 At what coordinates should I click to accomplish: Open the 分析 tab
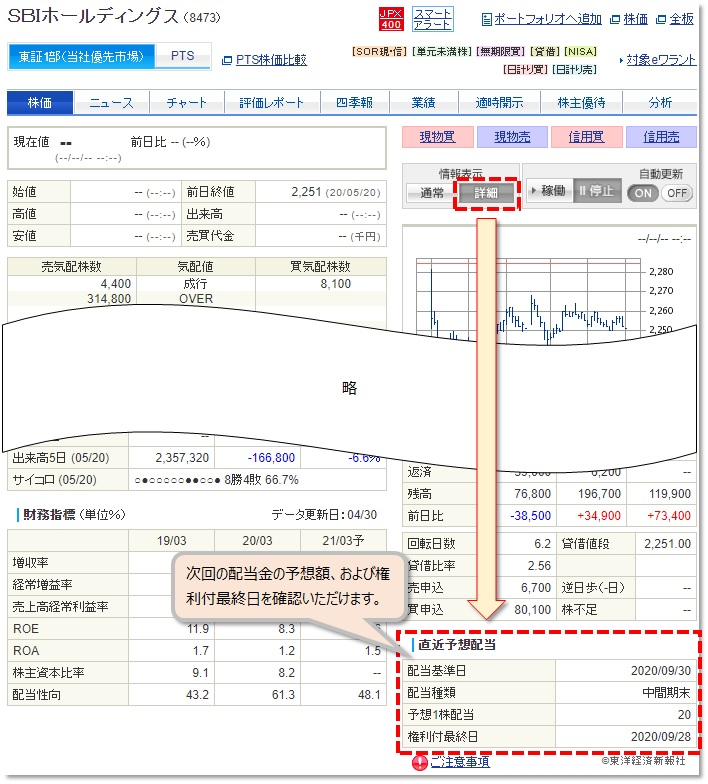[x=660, y=102]
